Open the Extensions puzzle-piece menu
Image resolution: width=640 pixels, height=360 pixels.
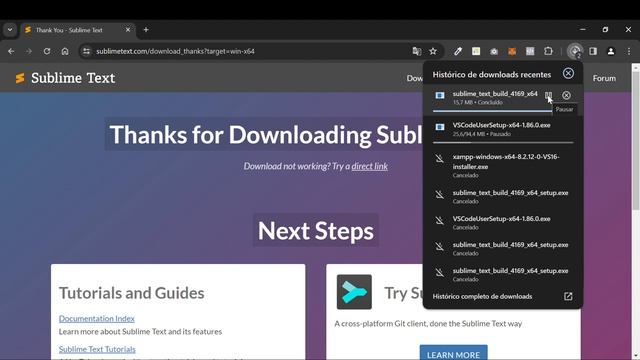click(x=548, y=51)
